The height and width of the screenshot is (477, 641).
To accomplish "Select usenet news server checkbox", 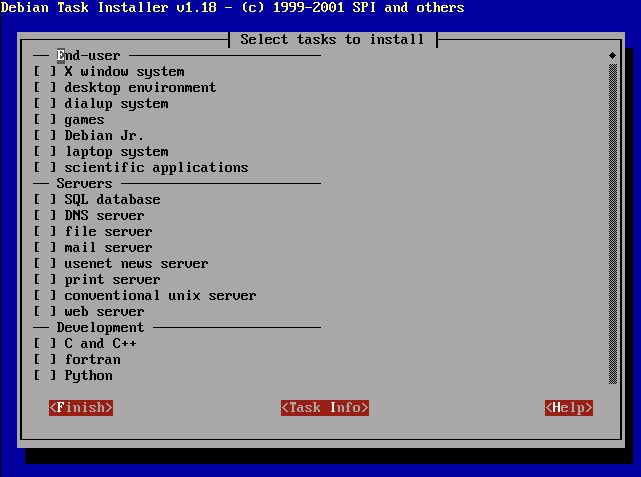I will pos(45,263).
